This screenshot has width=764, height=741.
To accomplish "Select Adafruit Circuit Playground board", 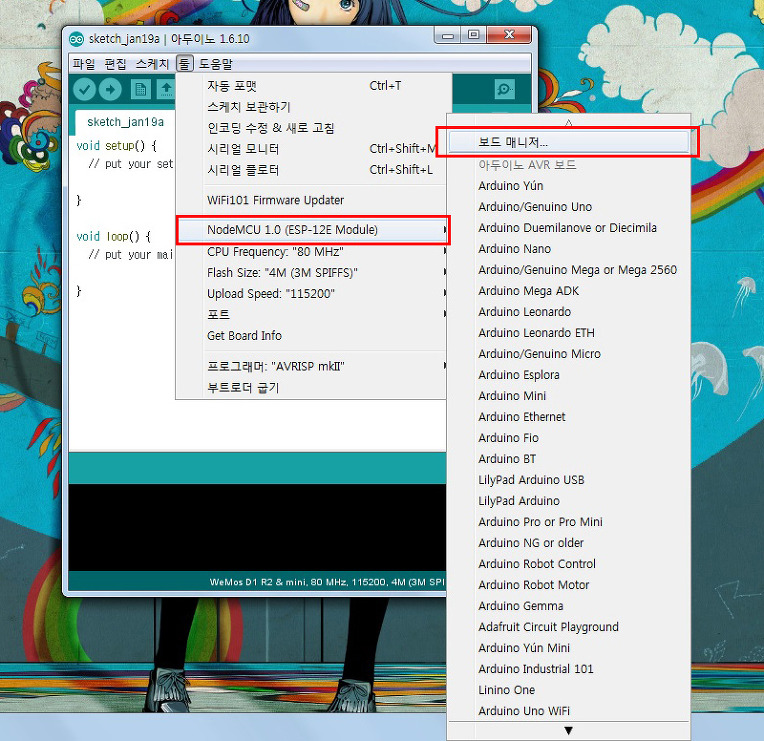I will tap(568, 627).
